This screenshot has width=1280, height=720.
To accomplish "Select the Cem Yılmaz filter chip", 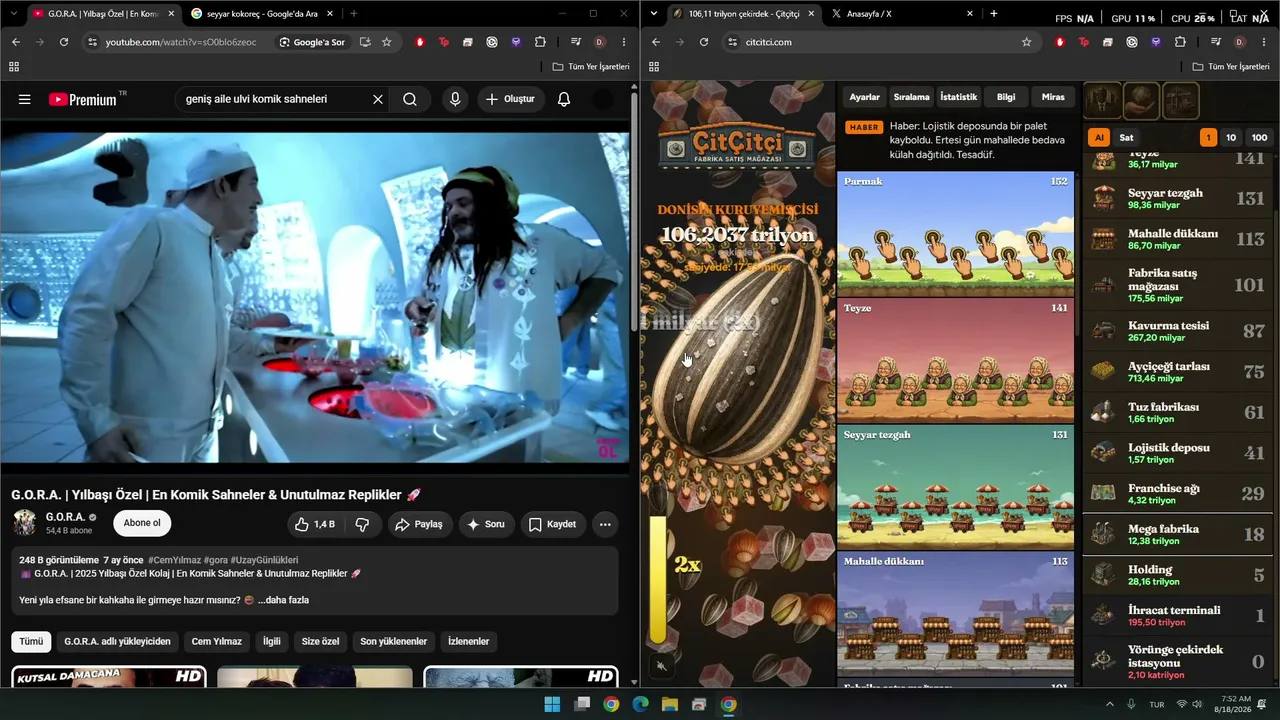I will (217, 641).
